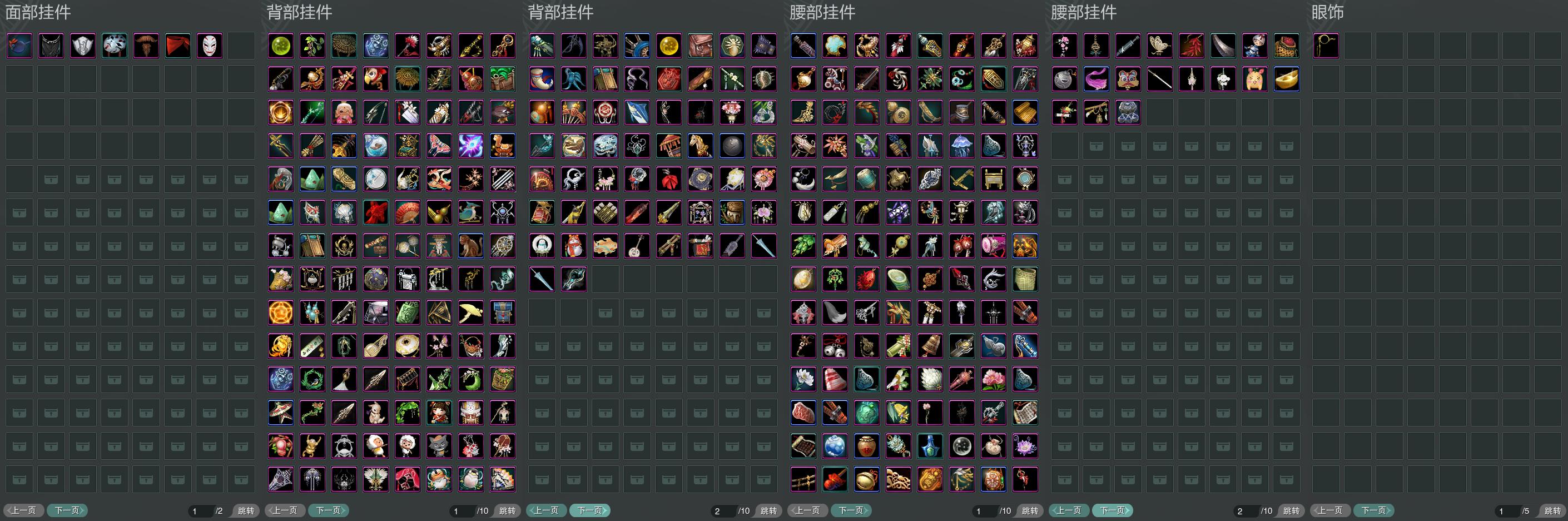Select the red chili peppers waist pendant
The height and width of the screenshot is (521, 1568).
click(1191, 46)
